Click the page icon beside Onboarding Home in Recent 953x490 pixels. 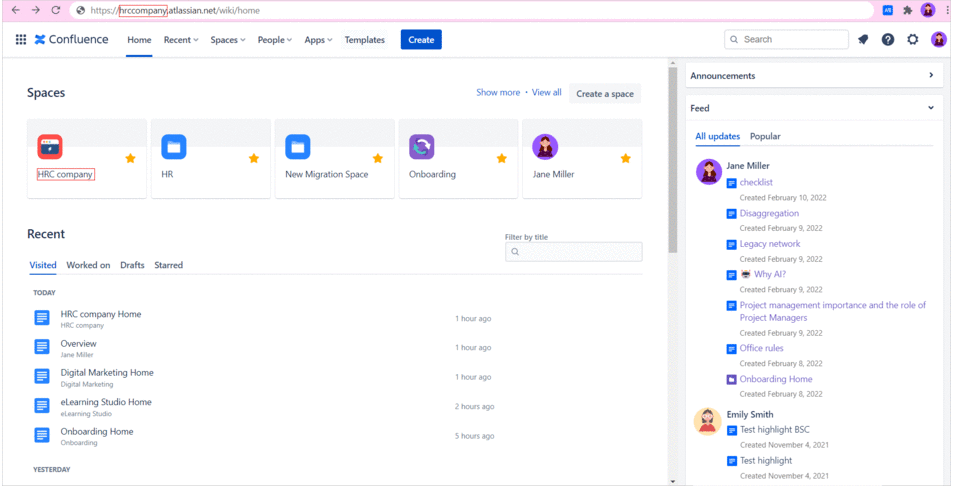[x=42, y=435]
